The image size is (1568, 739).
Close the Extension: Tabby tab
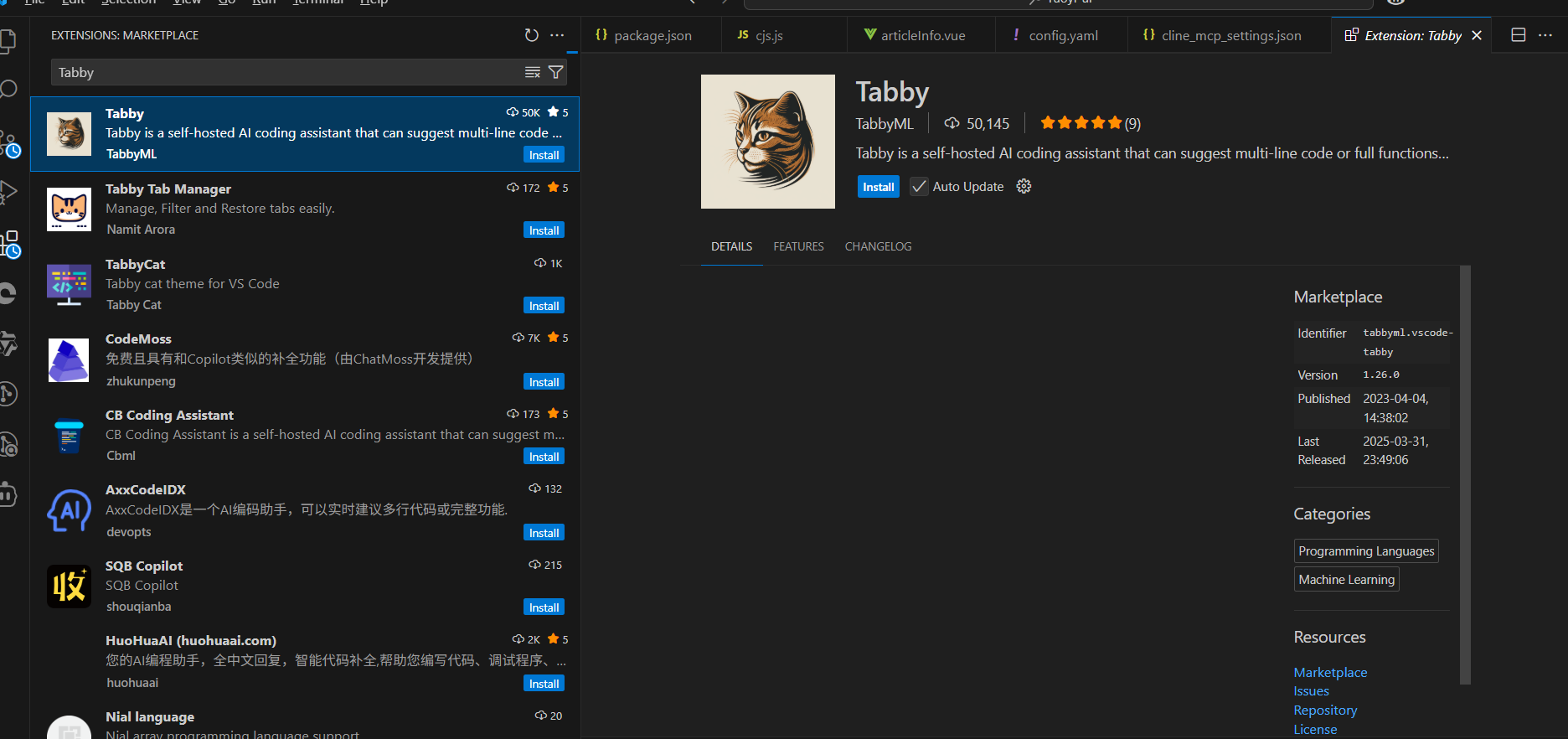1477,35
